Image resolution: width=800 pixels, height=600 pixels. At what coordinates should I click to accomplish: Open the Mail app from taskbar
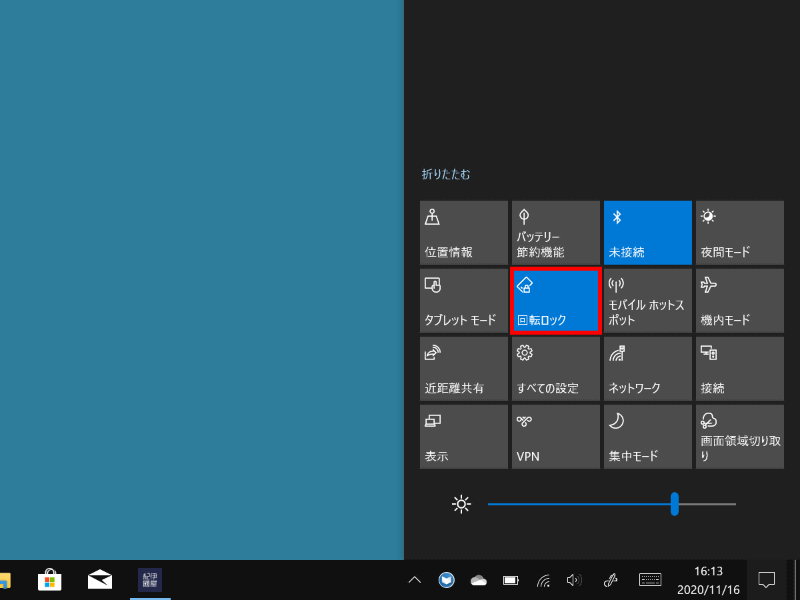pos(98,579)
